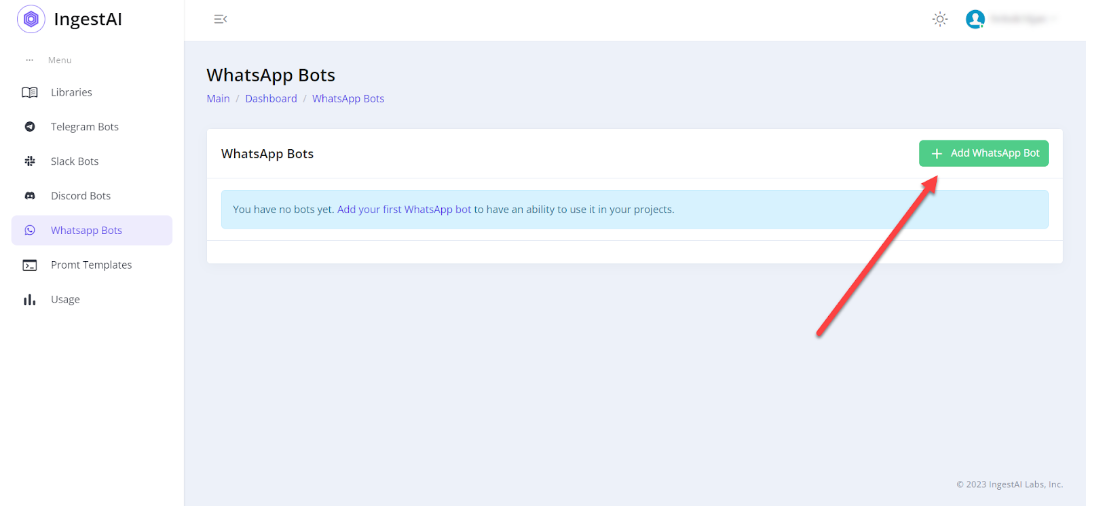
Task: Click the Menu ellipsis icon
Action: tap(30, 60)
